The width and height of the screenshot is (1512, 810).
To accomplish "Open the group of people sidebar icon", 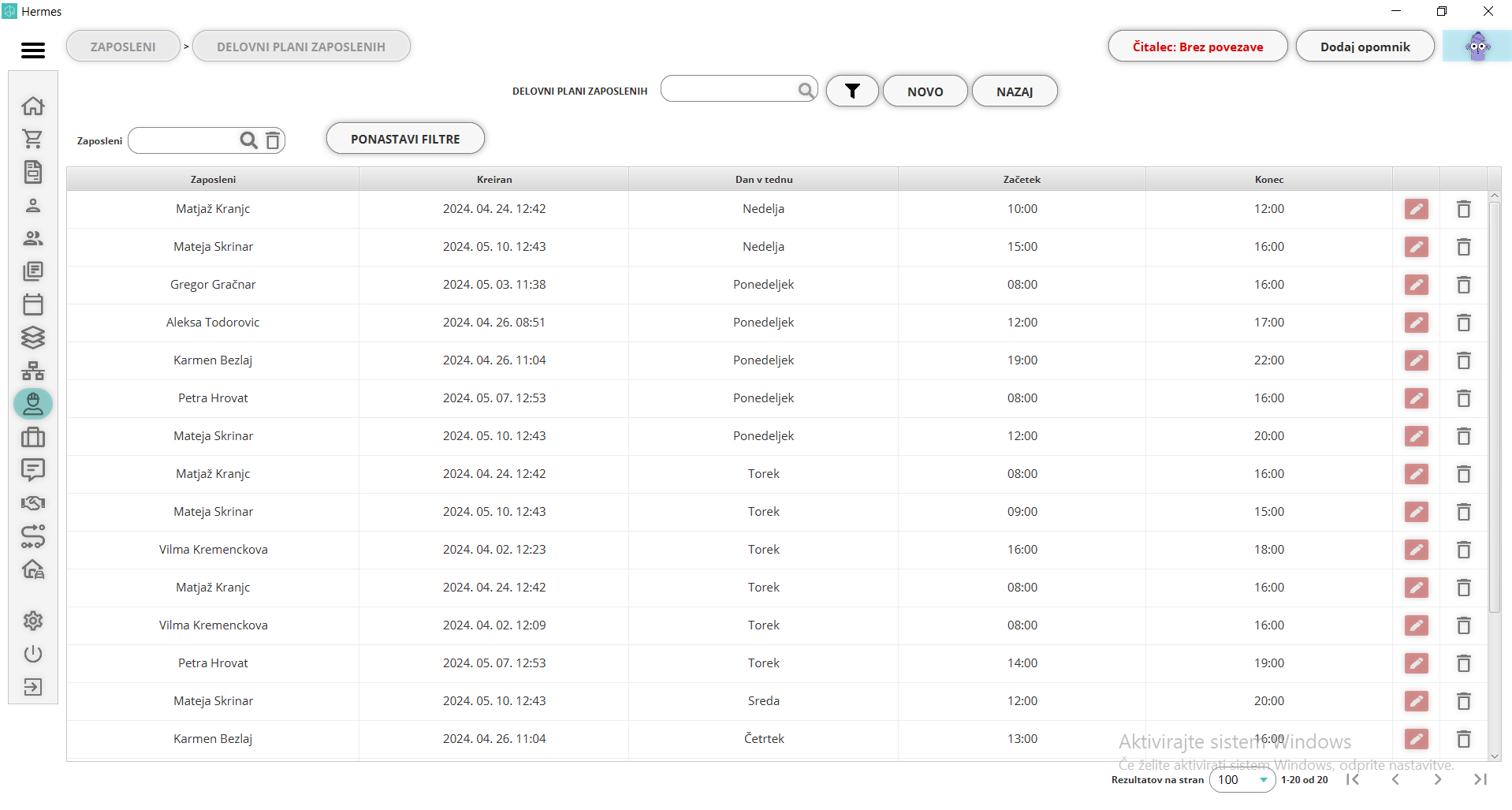I will pos(33,238).
